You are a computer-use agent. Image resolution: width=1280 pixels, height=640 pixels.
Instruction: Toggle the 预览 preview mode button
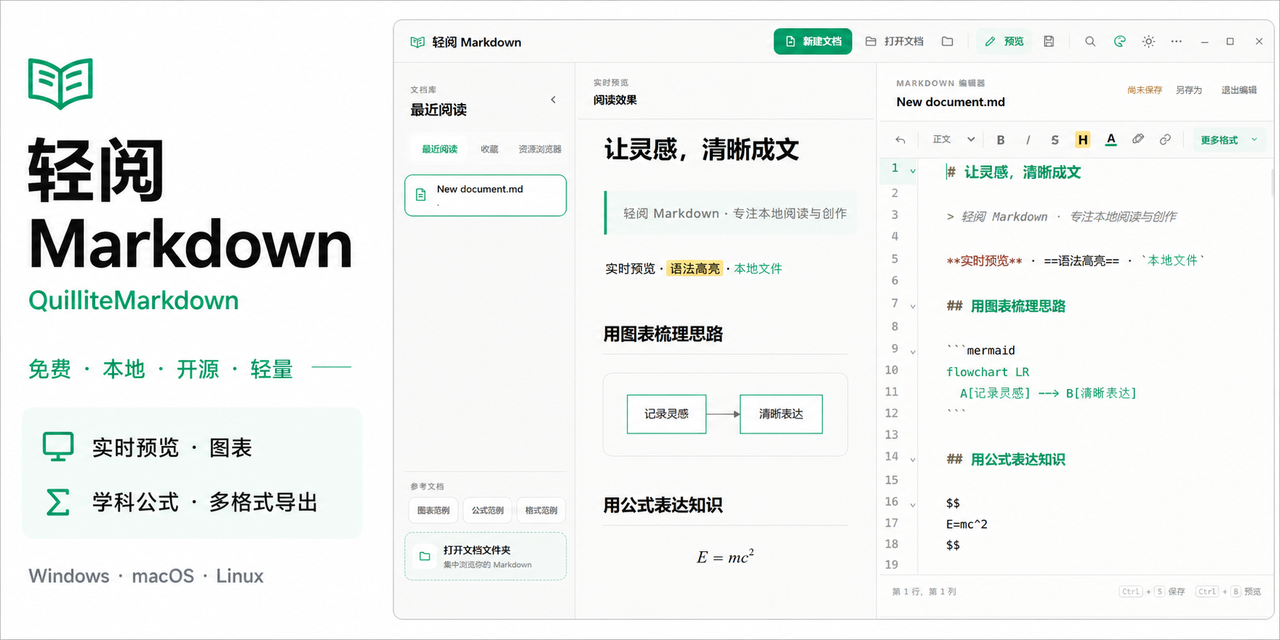click(x=1004, y=41)
